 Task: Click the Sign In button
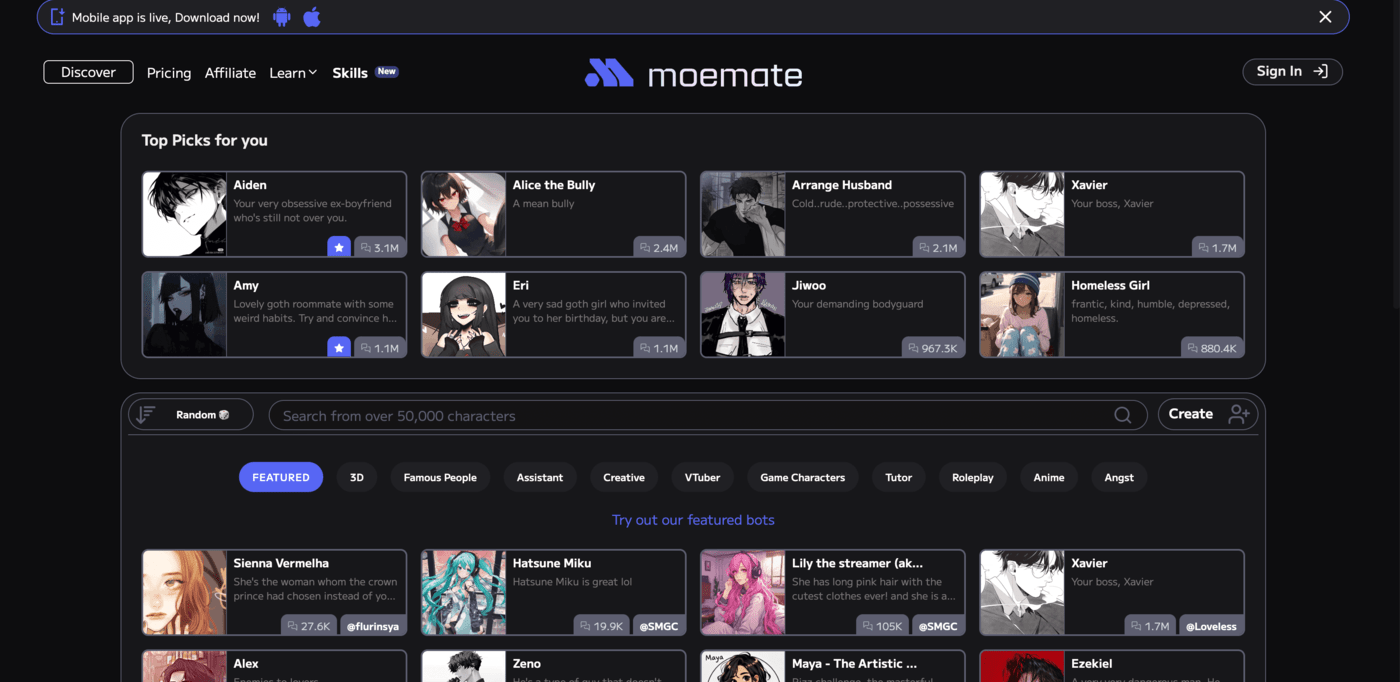coord(1292,71)
